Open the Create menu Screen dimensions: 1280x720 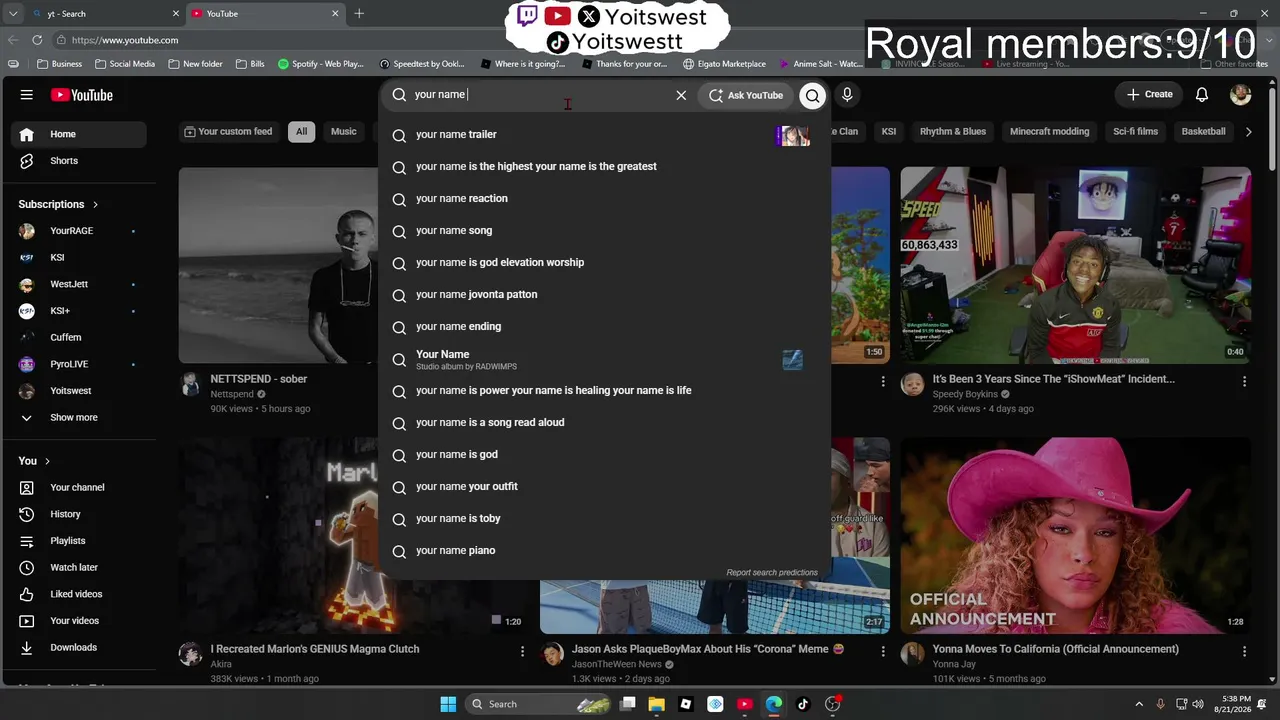click(x=1149, y=94)
